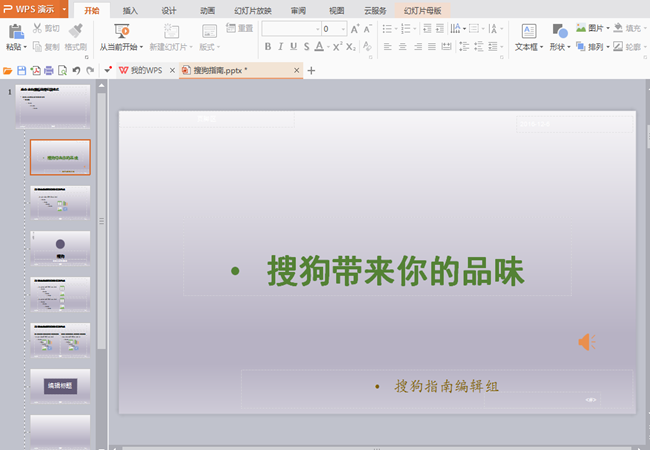Clear formatting eraser icon
The width and height of the screenshot is (650, 450).
(367, 46)
